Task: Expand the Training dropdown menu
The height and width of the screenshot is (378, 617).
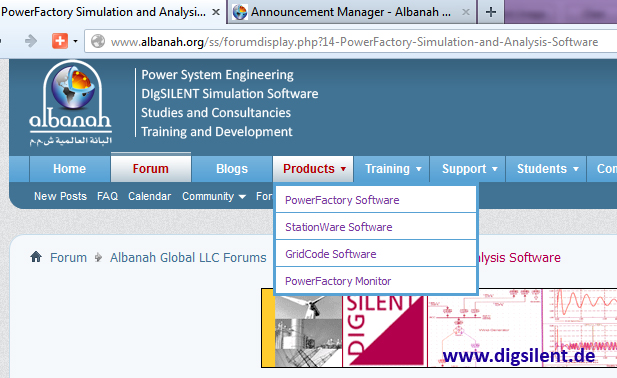Action: tap(393, 169)
